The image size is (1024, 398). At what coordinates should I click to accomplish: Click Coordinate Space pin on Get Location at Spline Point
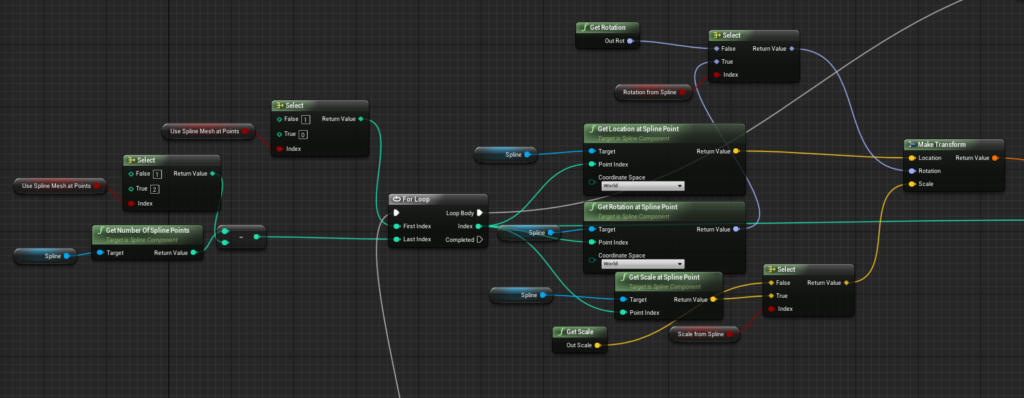pyautogui.click(x=592, y=182)
